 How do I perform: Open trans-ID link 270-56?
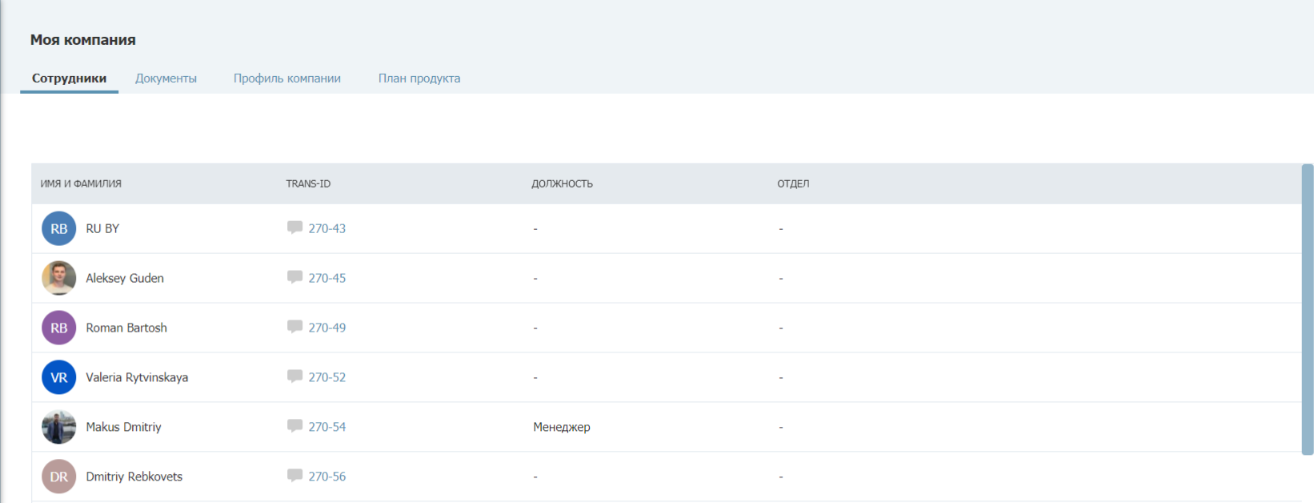[x=327, y=476]
